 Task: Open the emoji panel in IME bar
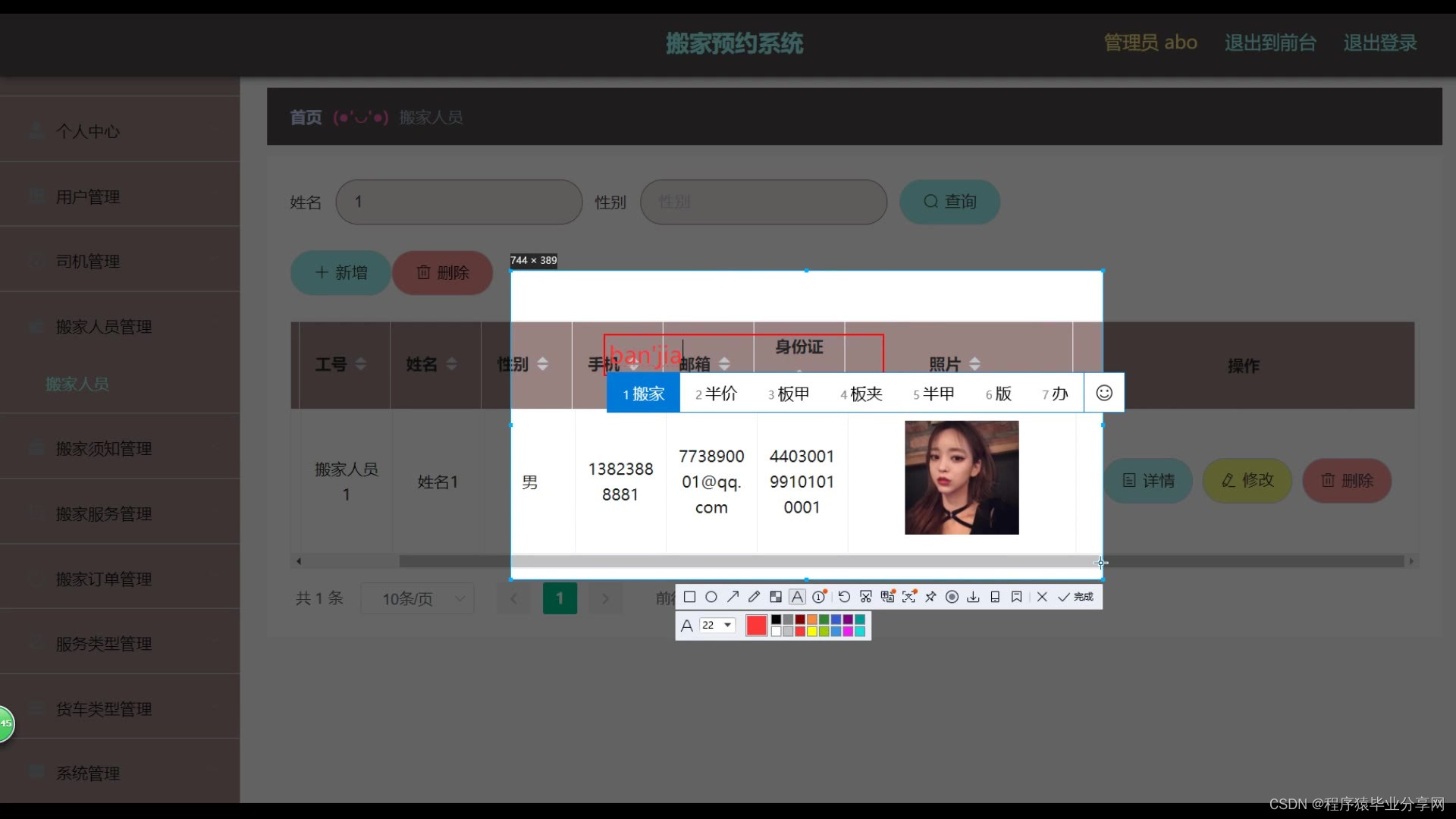(1104, 393)
